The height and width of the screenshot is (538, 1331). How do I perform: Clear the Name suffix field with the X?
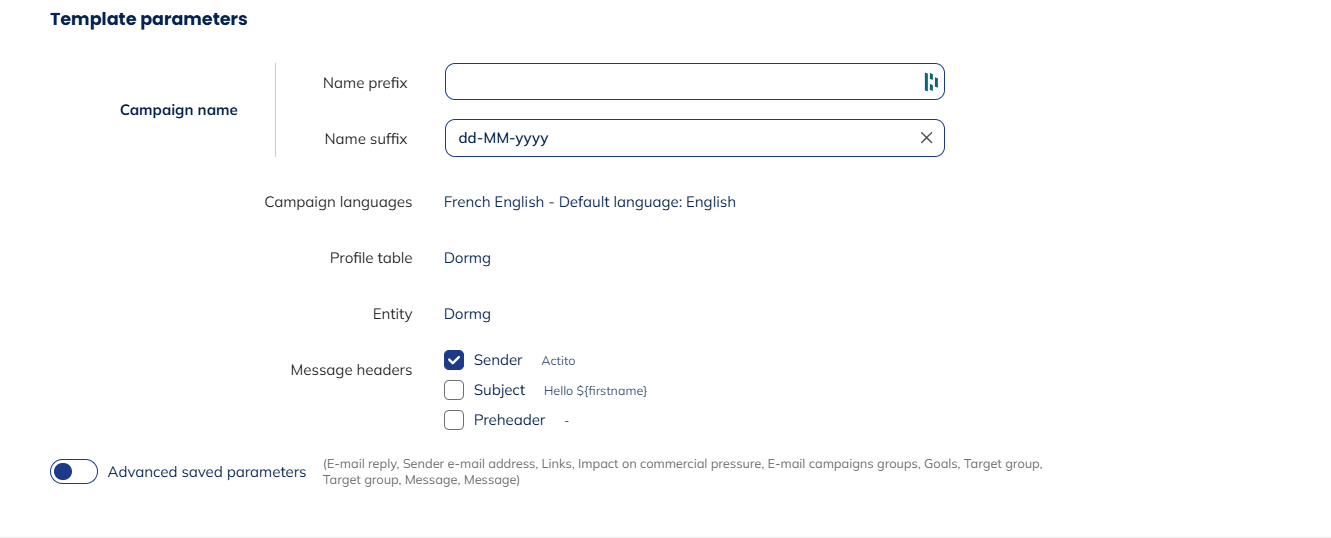coord(926,138)
